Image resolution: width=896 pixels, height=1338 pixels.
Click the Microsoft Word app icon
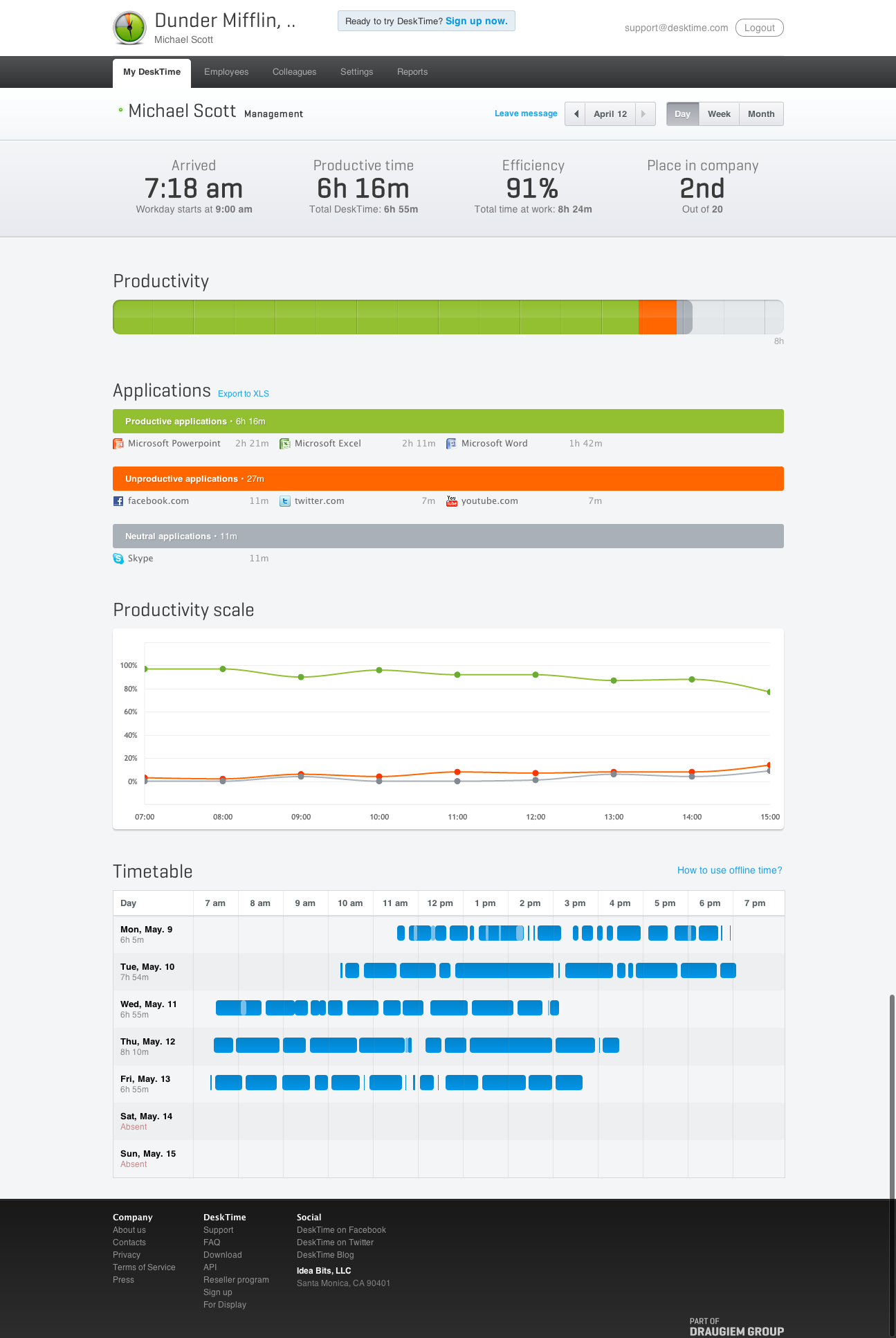(x=452, y=444)
